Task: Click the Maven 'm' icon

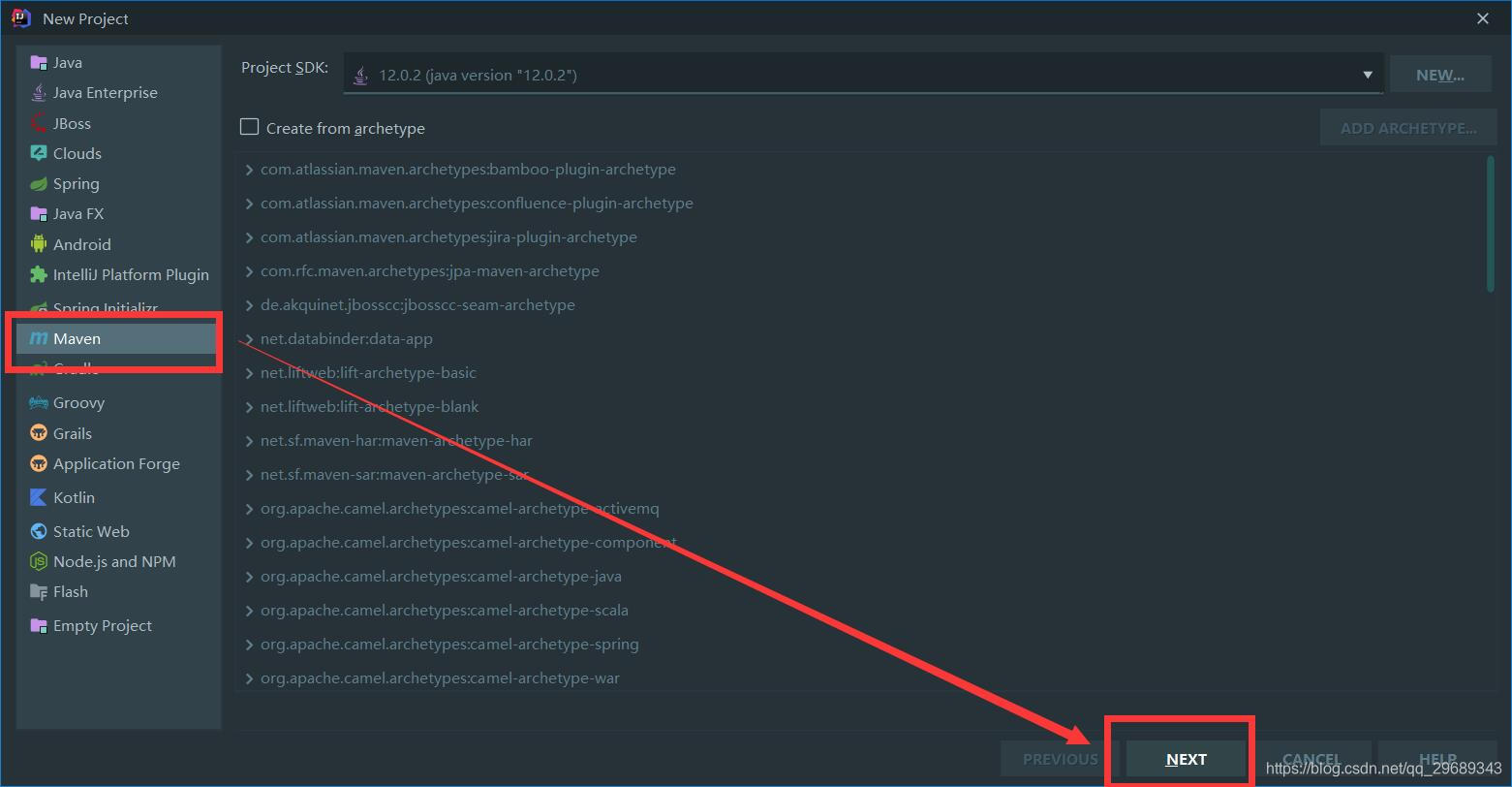Action: [39, 338]
